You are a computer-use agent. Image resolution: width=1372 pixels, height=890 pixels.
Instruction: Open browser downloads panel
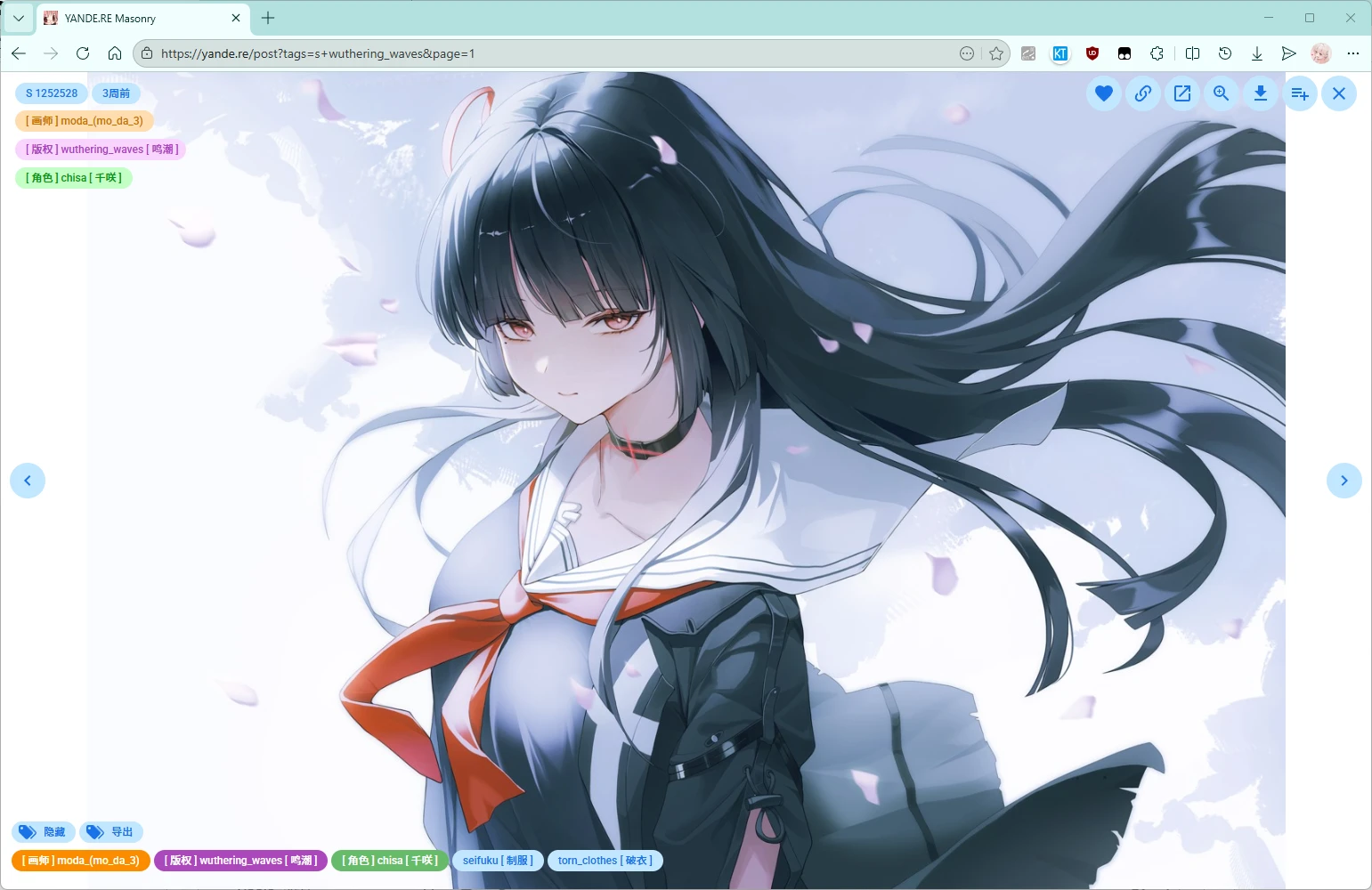[1257, 53]
